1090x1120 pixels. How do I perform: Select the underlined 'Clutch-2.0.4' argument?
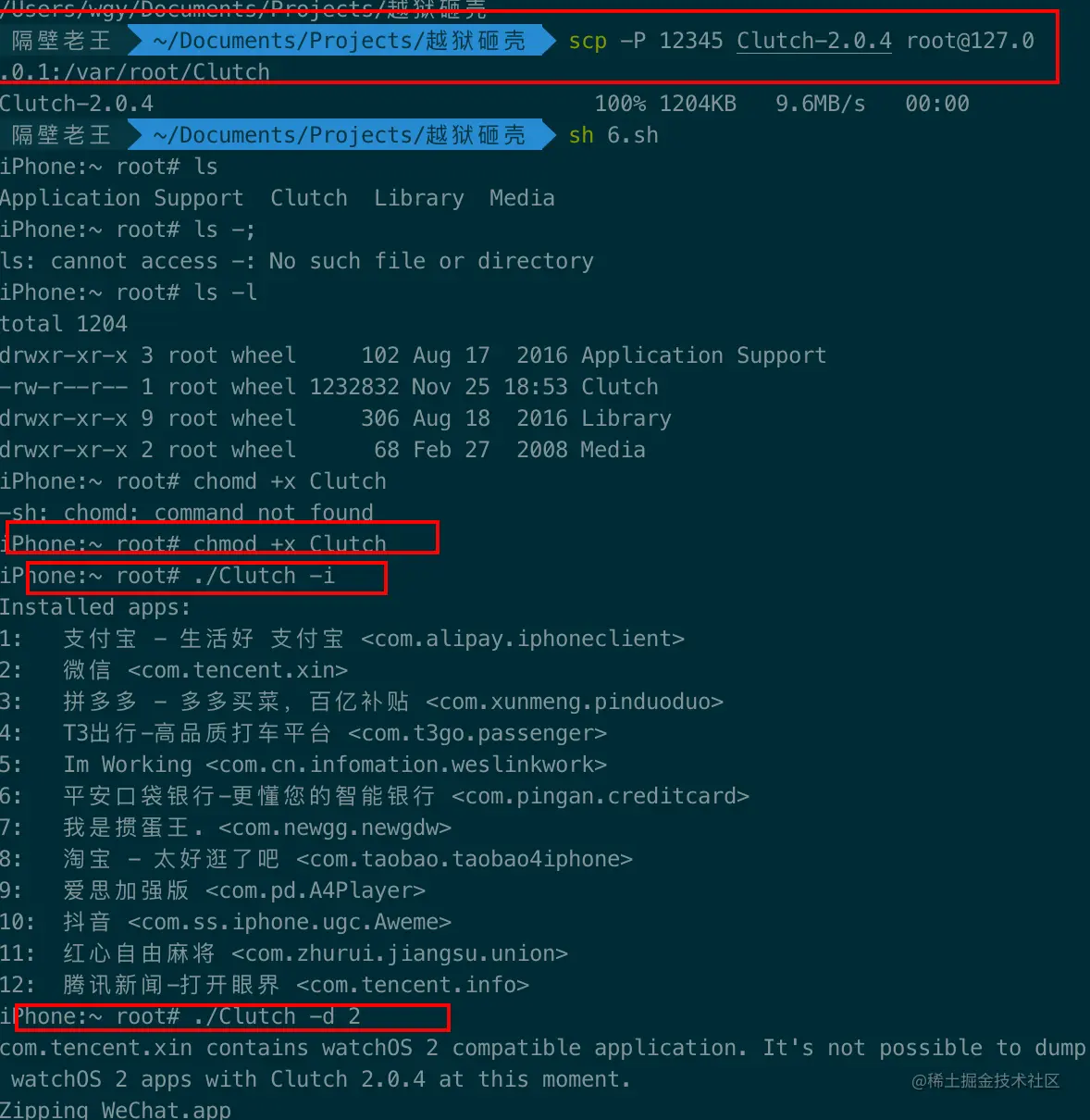click(x=814, y=41)
